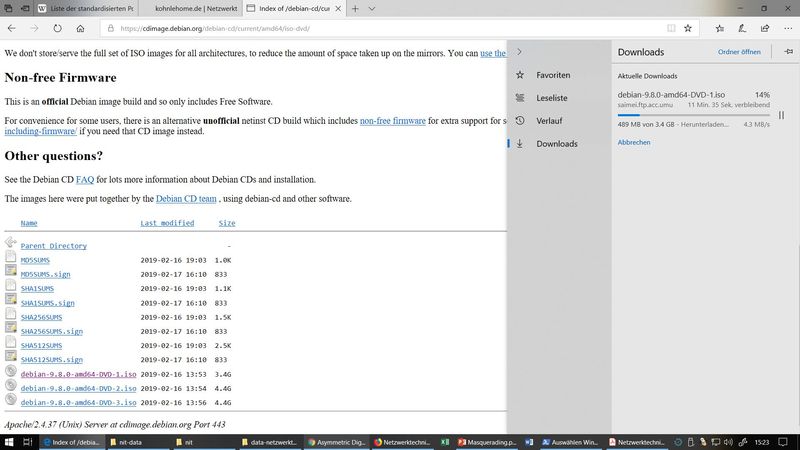Switch to Masquerading PowerPoint in taskbar
The image size is (800, 450).
click(x=487, y=442)
